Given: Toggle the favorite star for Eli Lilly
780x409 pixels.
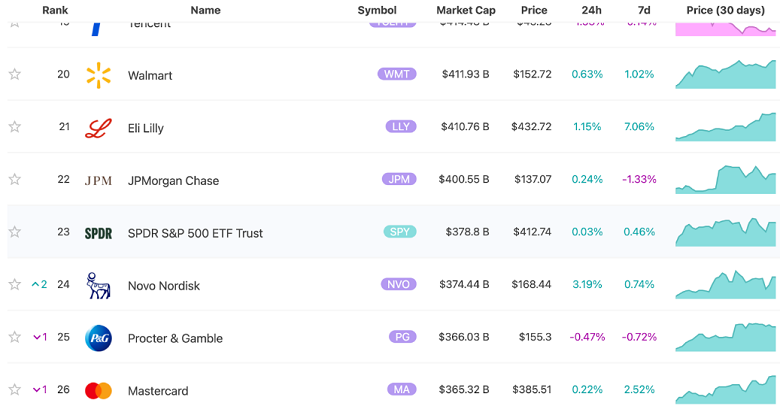Looking at the screenshot, I should [15, 127].
